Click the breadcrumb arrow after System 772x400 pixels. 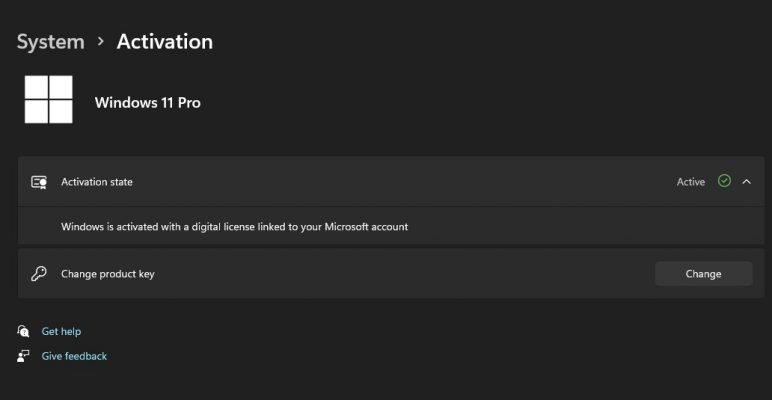(100, 42)
